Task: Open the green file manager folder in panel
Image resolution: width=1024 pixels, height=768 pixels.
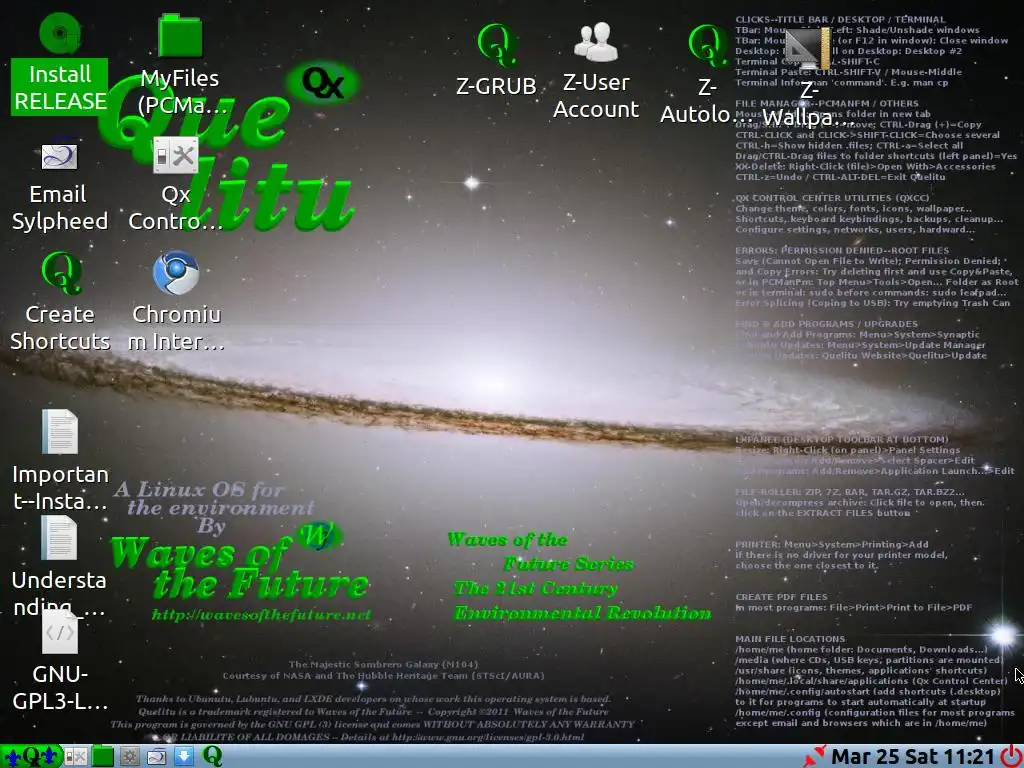Action: (103, 757)
